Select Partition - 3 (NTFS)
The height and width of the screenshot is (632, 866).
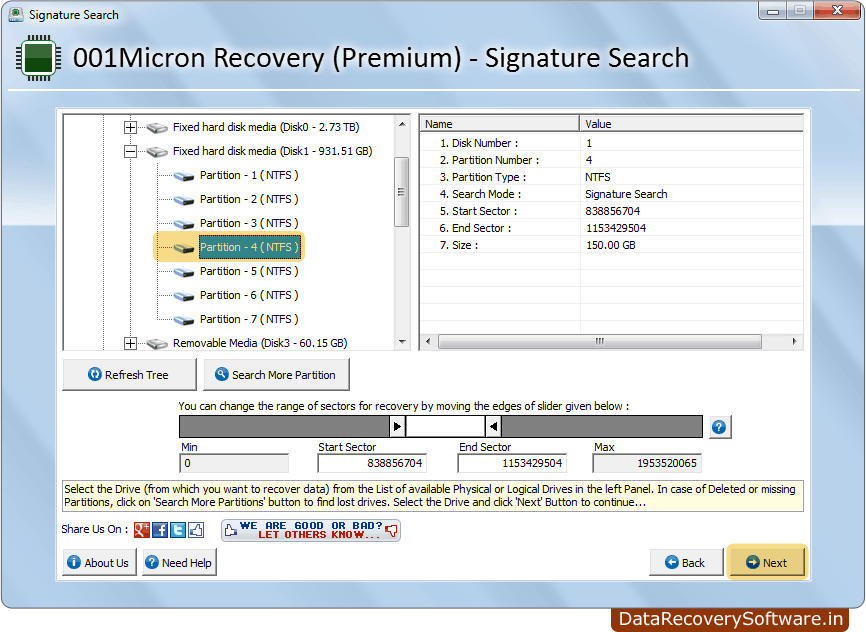click(x=249, y=223)
